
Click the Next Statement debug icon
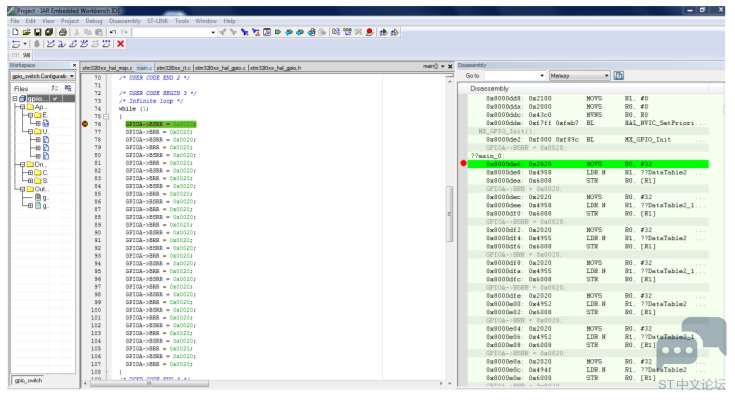pos(84,44)
